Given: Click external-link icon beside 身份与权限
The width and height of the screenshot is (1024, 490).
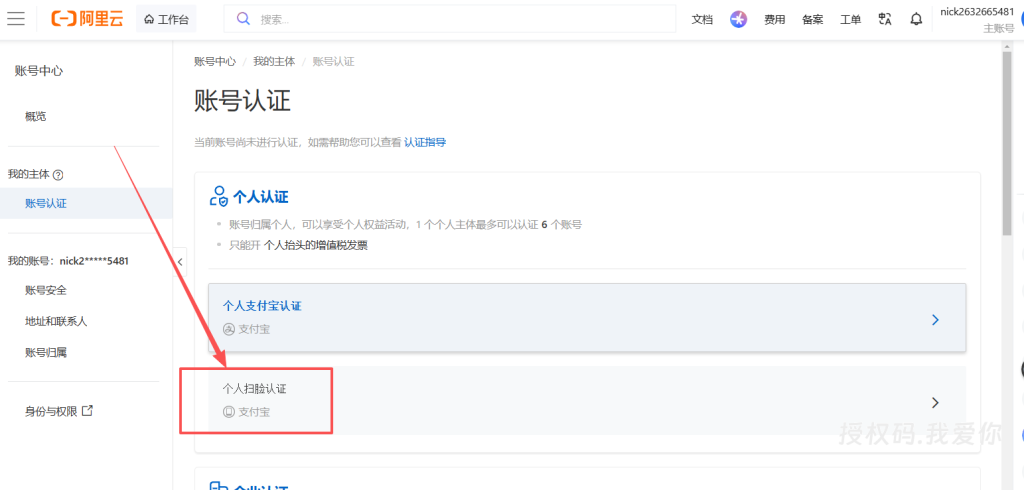Looking at the screenshot, I should click(x=87, y=411).
